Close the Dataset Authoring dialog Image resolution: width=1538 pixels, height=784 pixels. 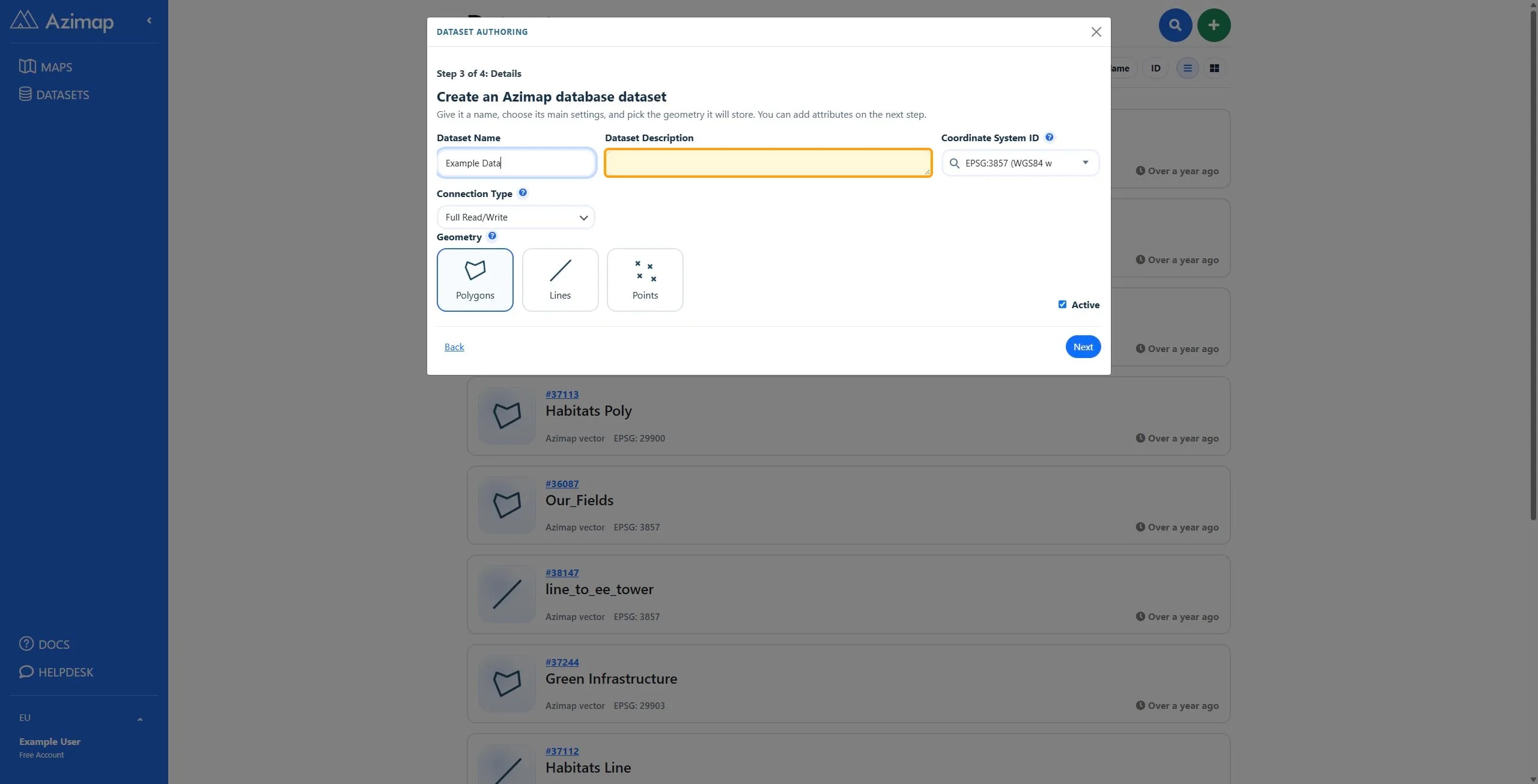[1096, 32]
